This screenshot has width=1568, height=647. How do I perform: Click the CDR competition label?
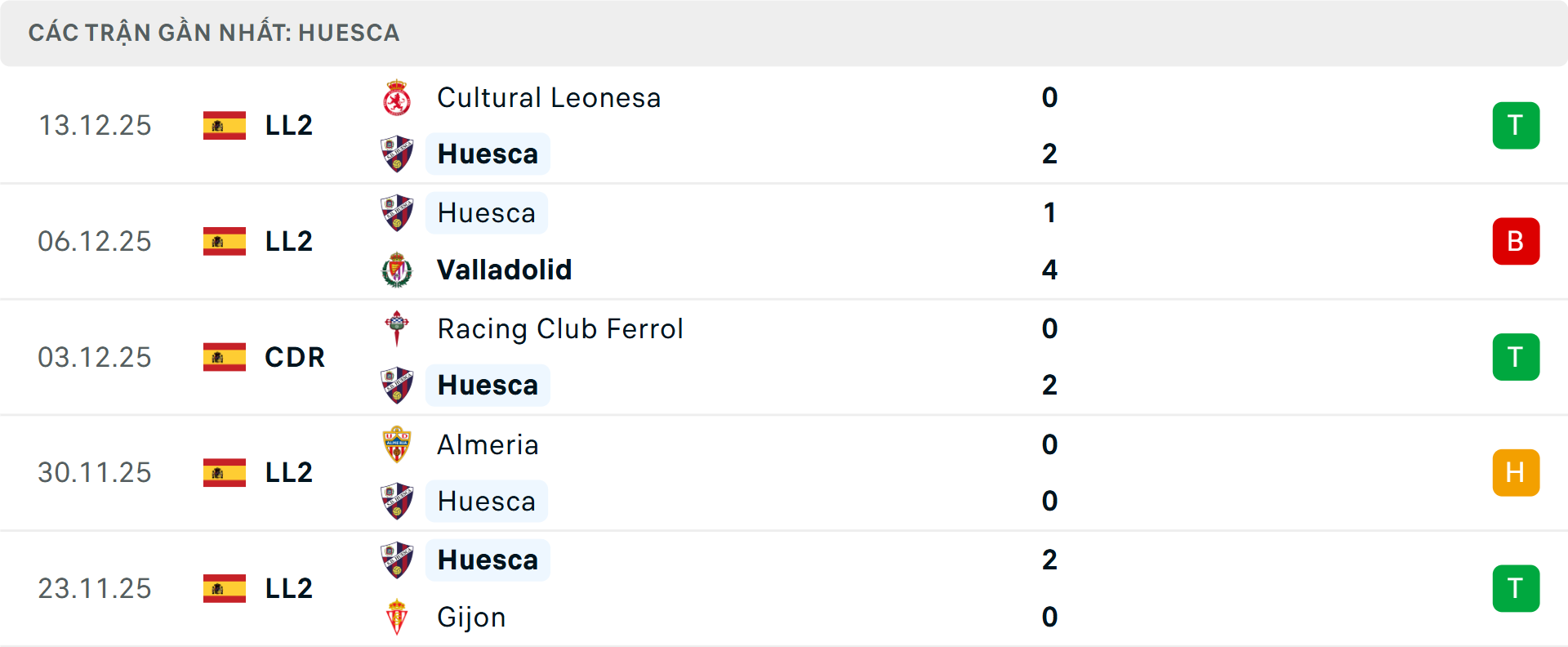(295, 357)
